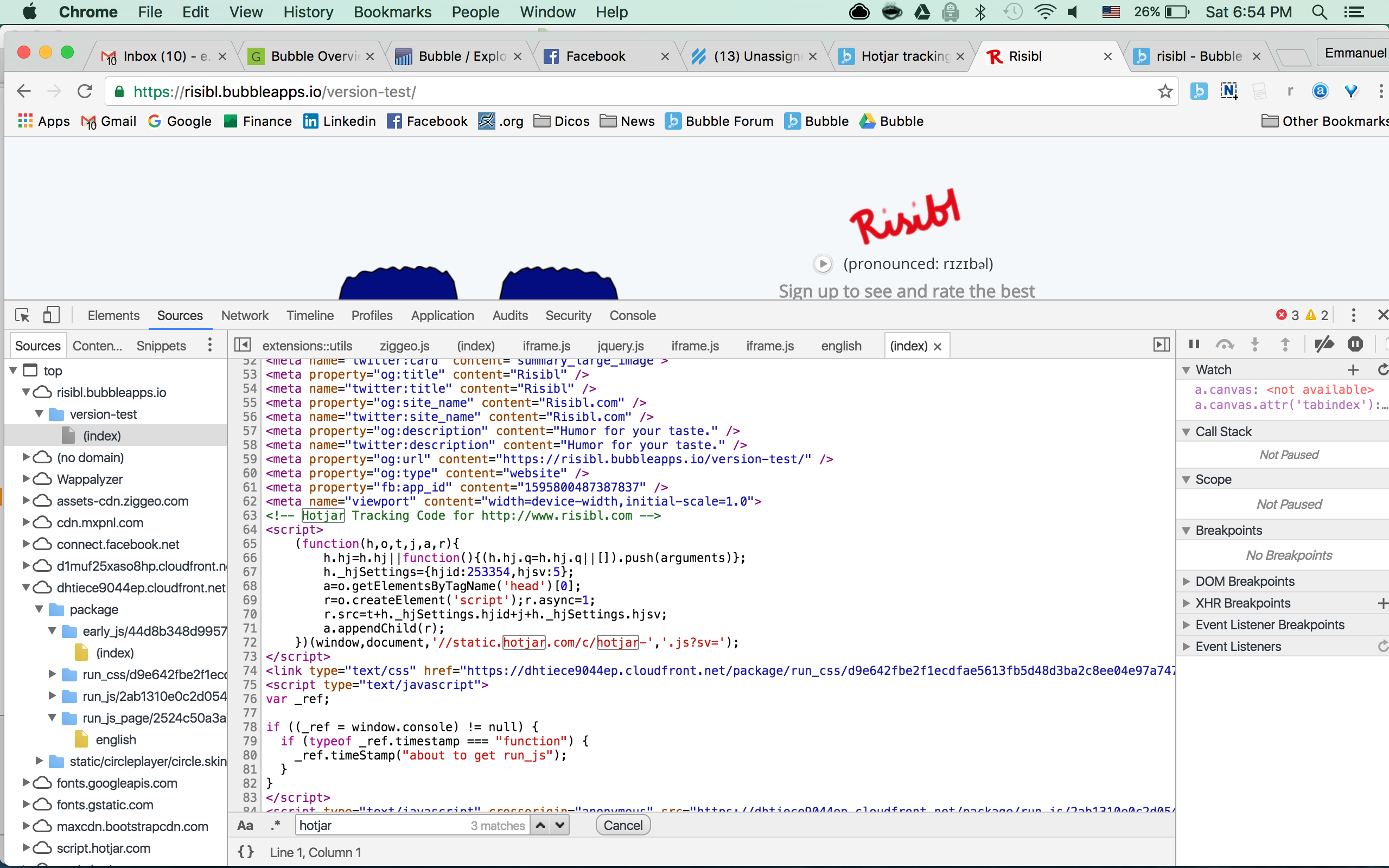The height and width of the screenshot is (868, 1389).
Task: Reload the page with the refresh icon
Action: [85, 92]
